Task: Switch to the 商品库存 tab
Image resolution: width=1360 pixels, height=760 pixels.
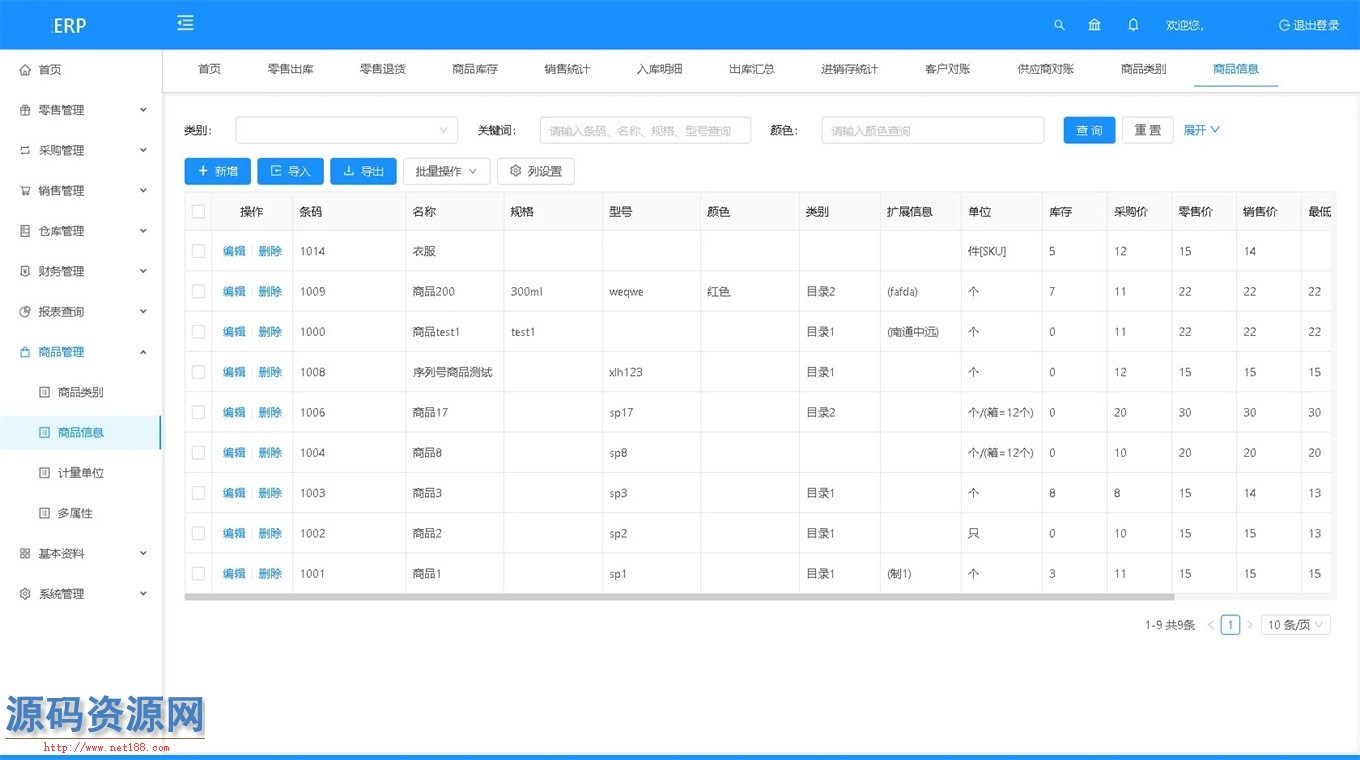Action: 475,69
